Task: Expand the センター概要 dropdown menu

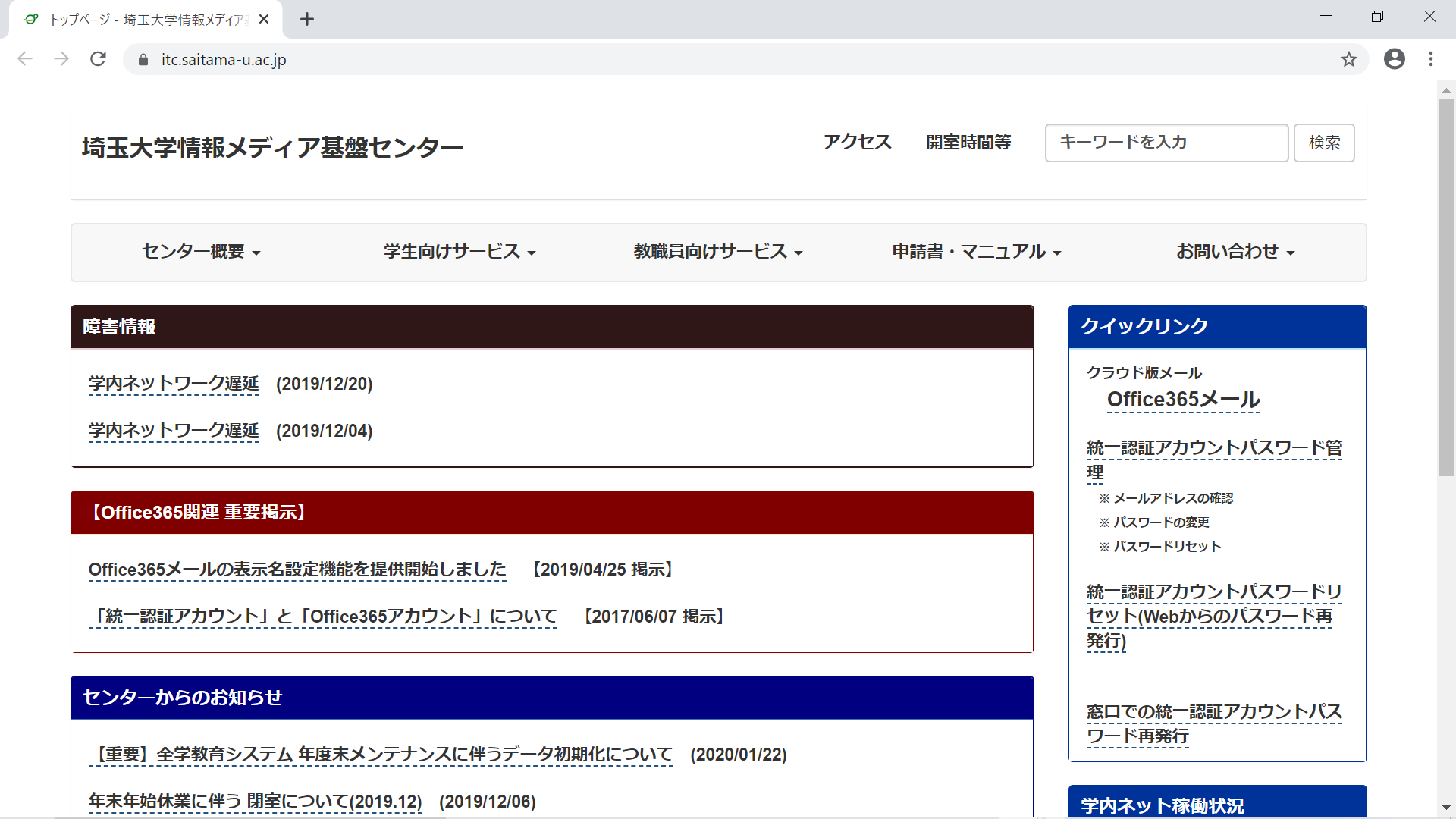Action: (202, 252)
